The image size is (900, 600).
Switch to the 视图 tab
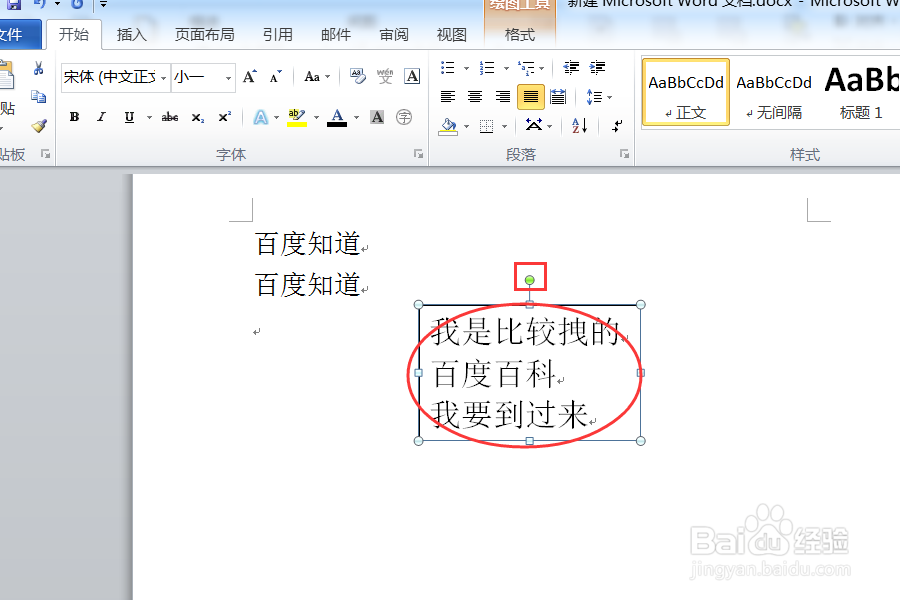(452, 35)
